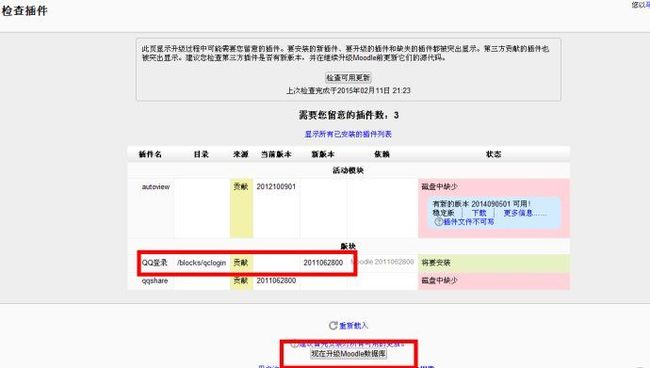Click the 版块 section heading
The height and width of the screenshot is (368, 650).
click(x=348, y=246)
